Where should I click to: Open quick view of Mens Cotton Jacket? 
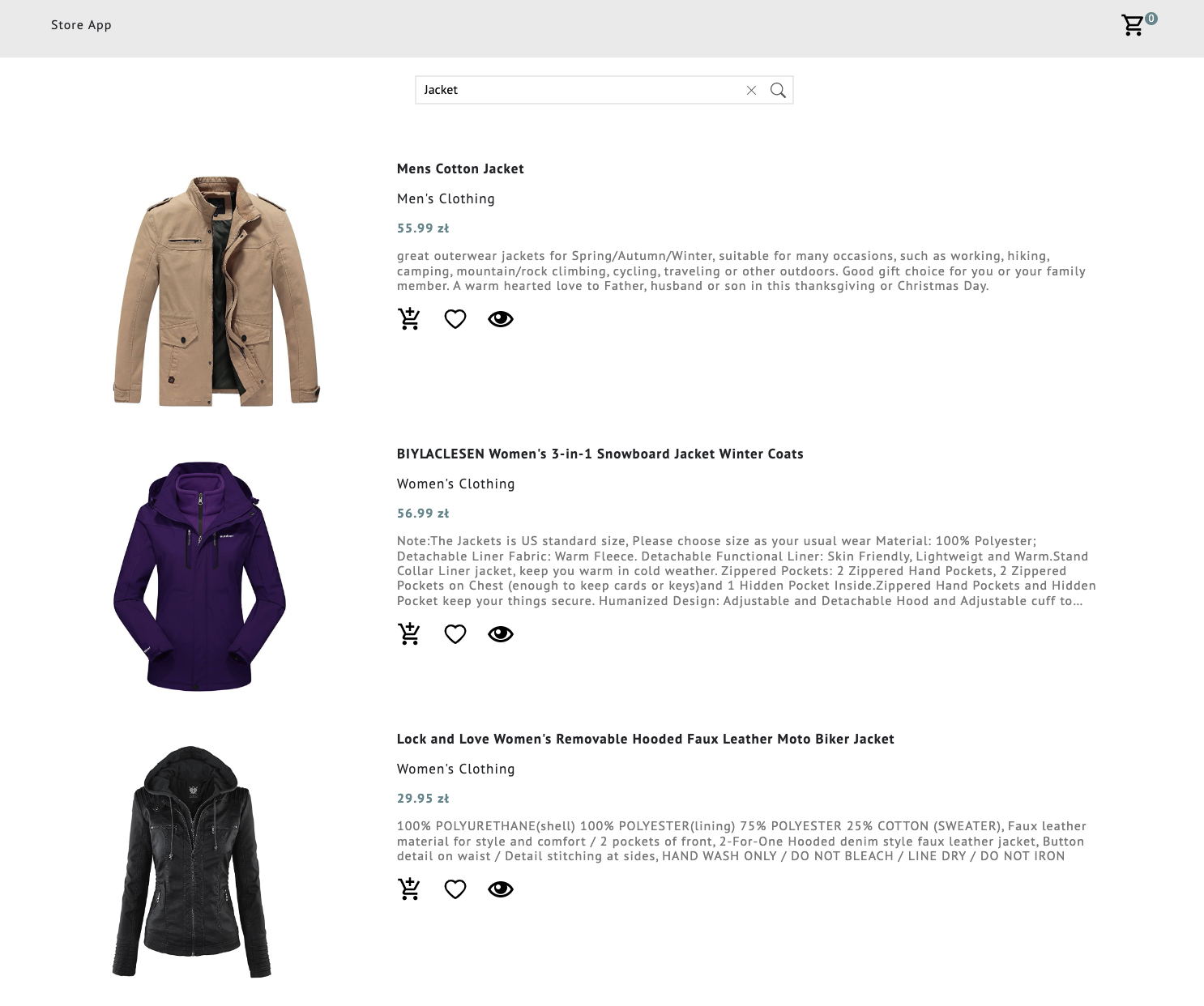[501, 319]
